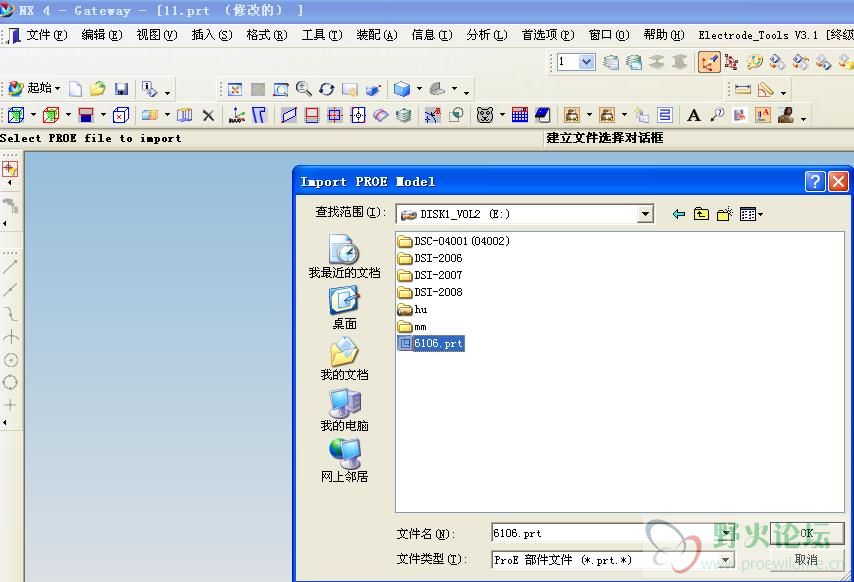Select the mm folder

click(412, 327)
